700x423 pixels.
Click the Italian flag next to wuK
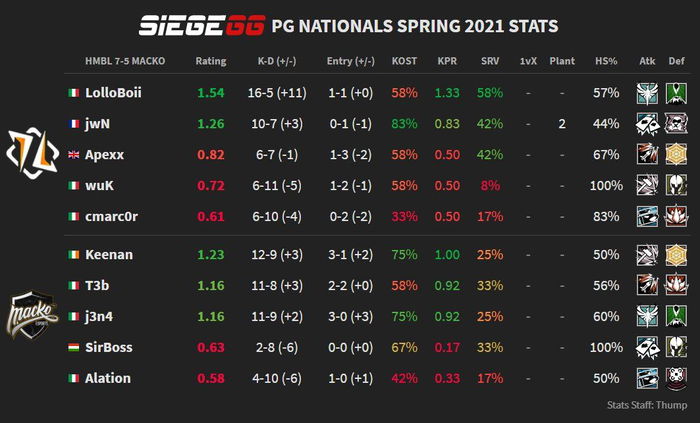[74, 186]
